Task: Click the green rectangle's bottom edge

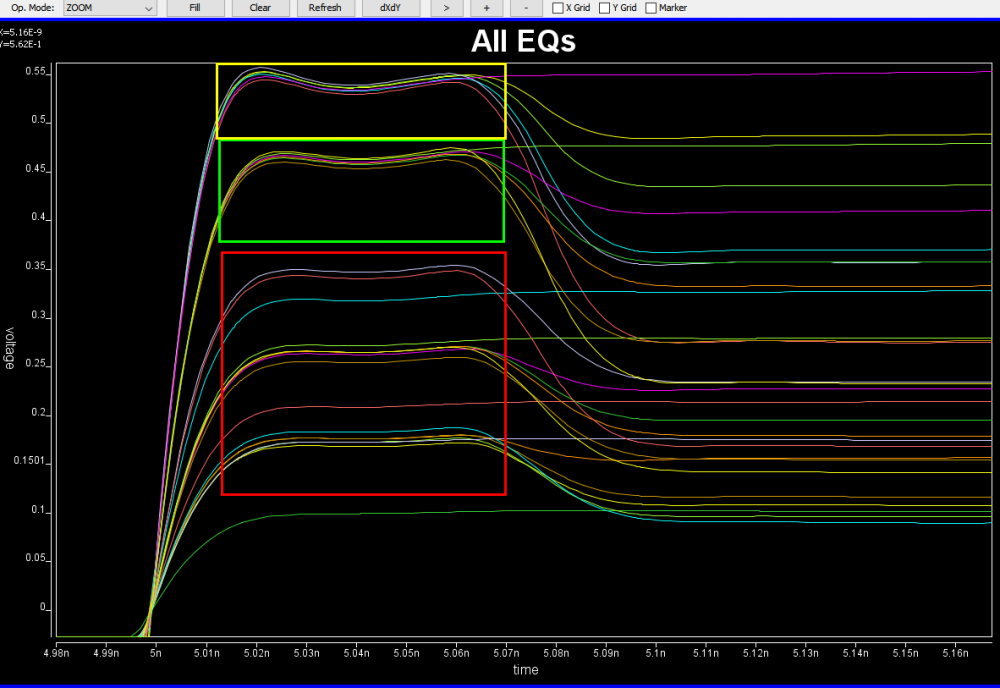Action: 361,241
